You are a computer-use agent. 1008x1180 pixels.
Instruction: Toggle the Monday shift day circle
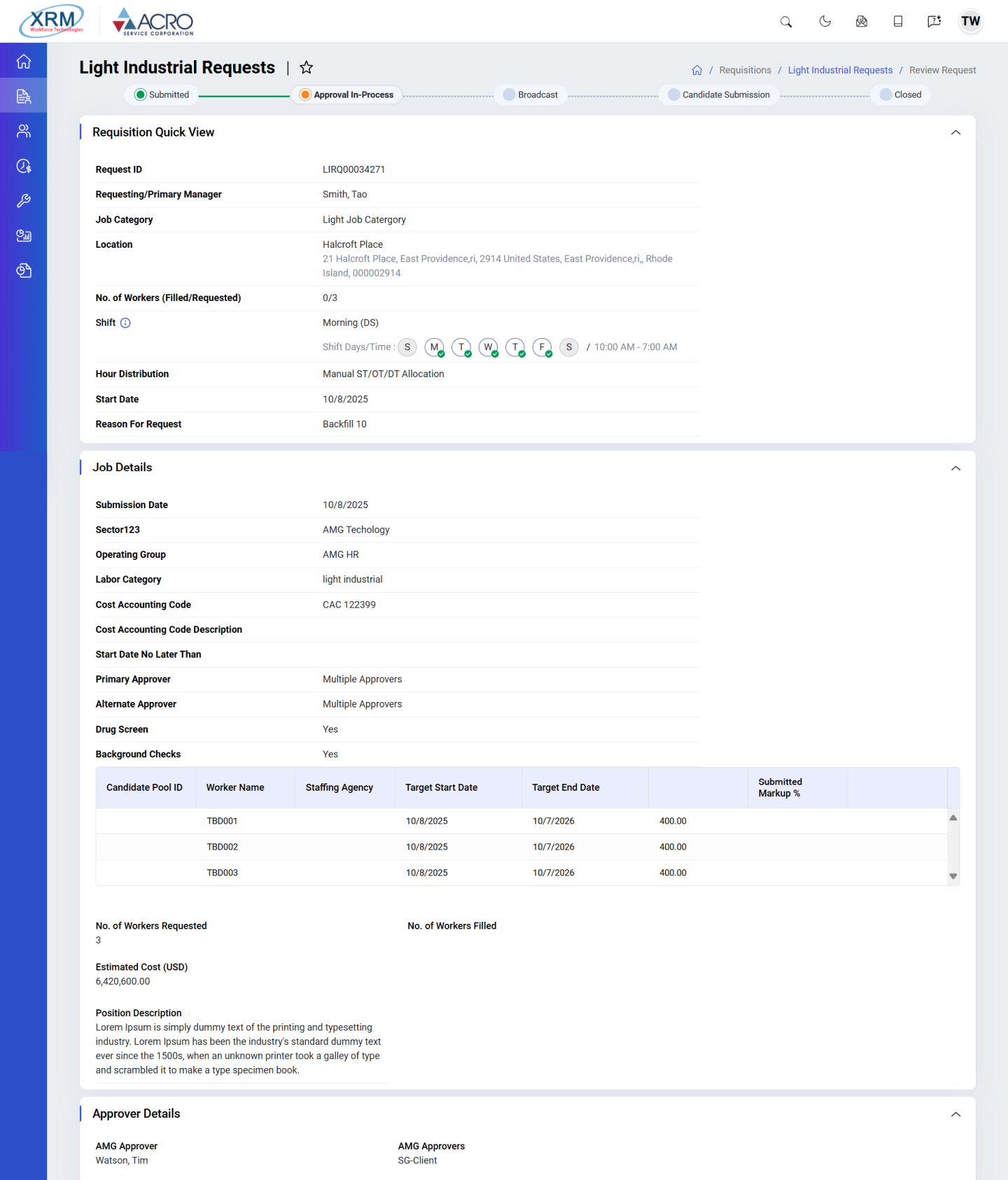click(434, 347)
